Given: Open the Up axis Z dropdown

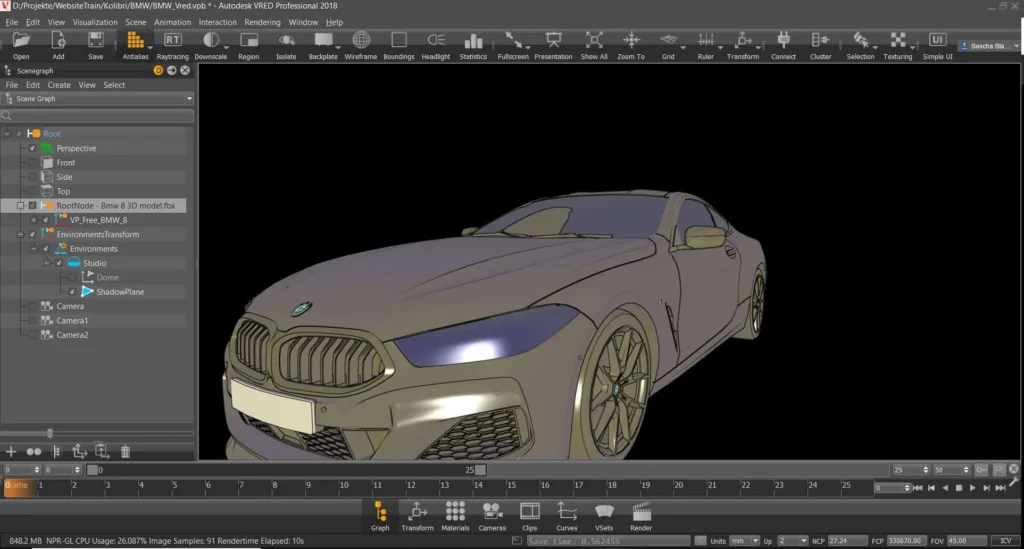Looking at the screenshot, I should (793, 541).
